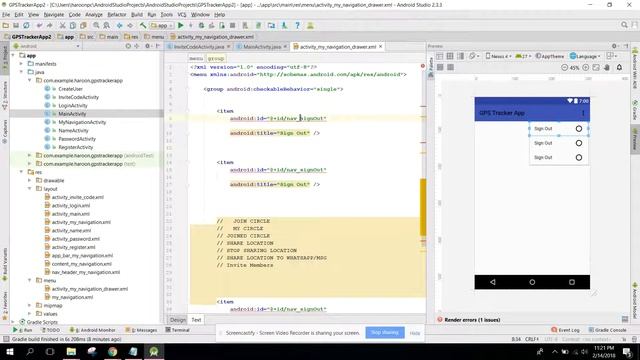Open File Explorer from the taskbar
Screen dimensions: 640x360
71,351
